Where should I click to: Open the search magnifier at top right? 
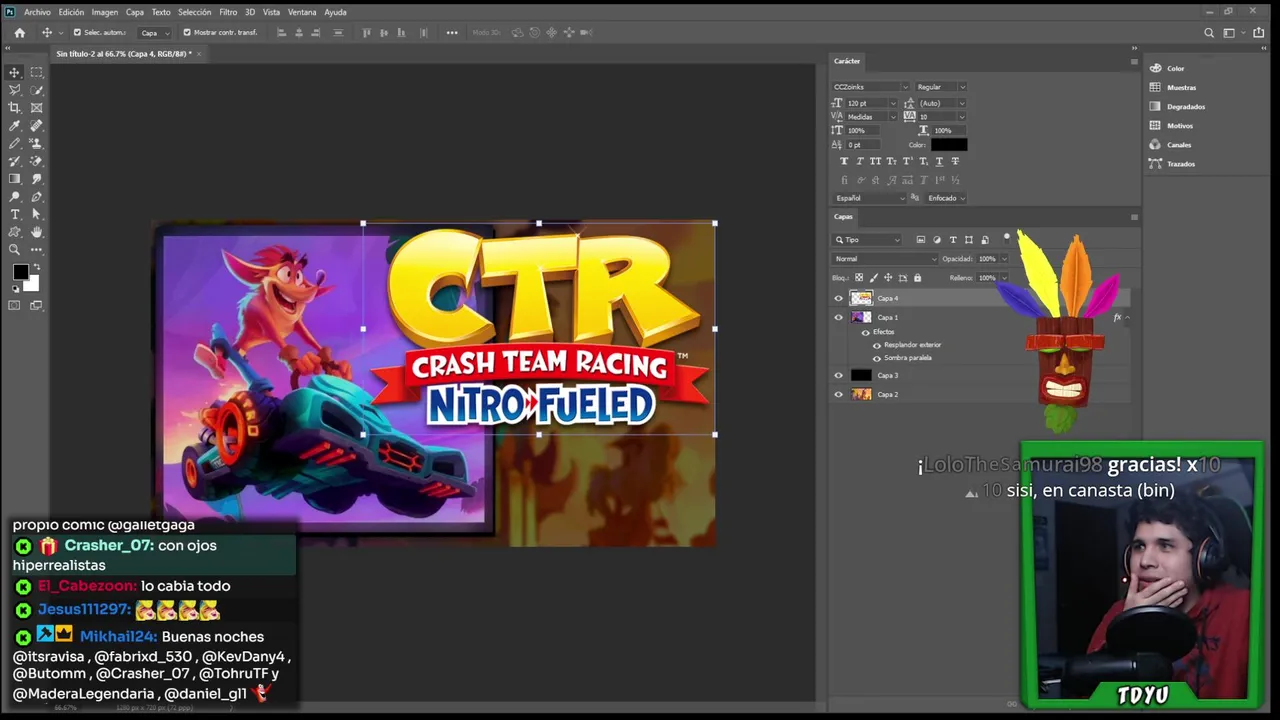[1209, 32]
